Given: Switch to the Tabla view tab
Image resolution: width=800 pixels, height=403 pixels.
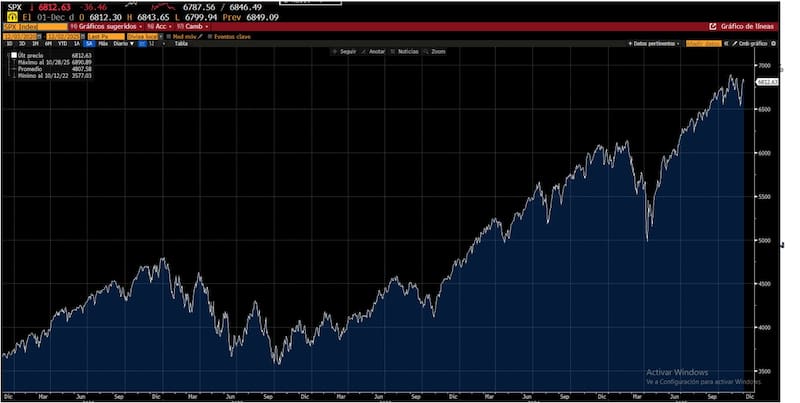Looking at the screenshot, I should coord(181,44).
